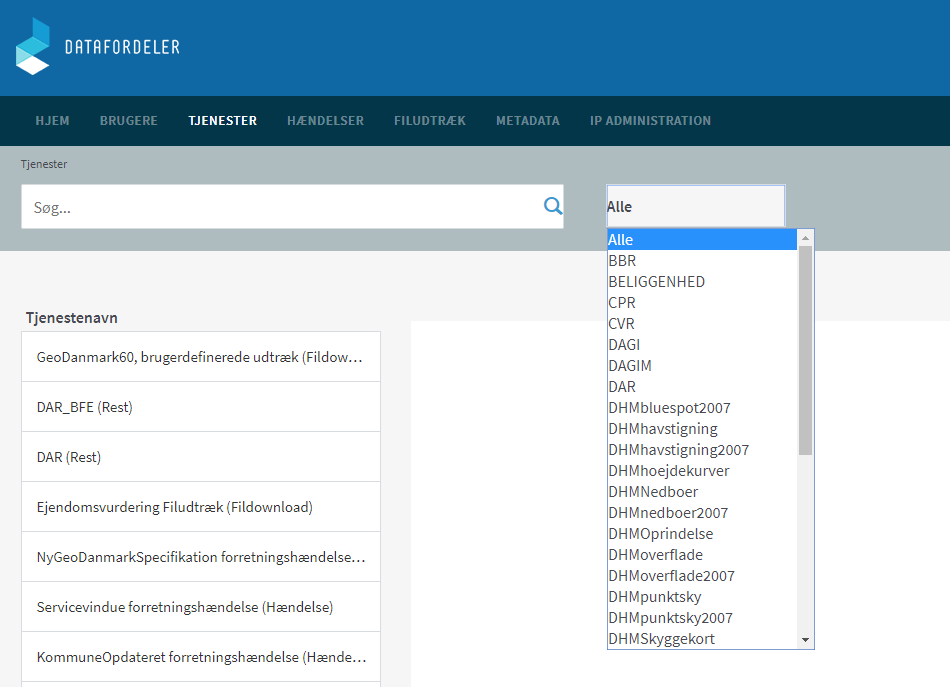Pick CPR in the dropdown list
Viewport: 950px width, 687px height.
tap(702, 302)
